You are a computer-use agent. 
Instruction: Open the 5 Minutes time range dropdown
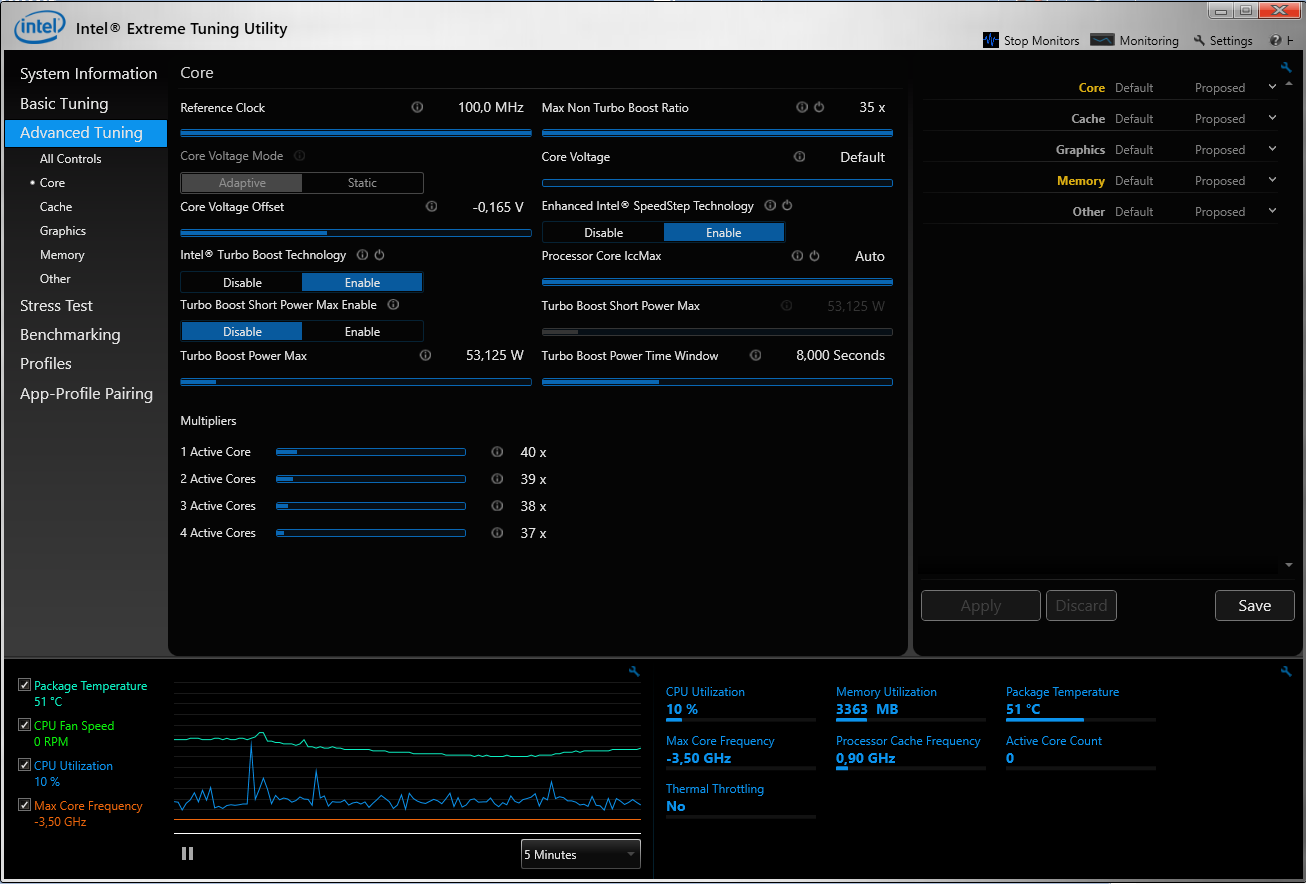581,855
